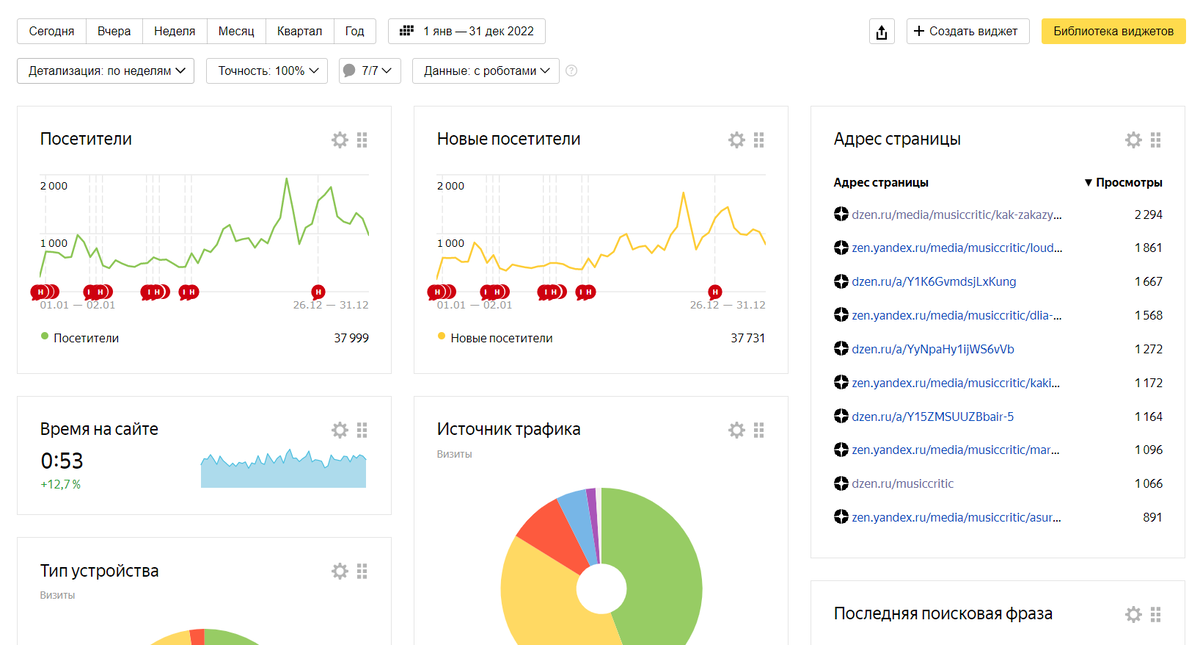Toggle Посетители legend item in visitors chart
The height and width of the screenshot is (645, 1200).
pos(80,338)
